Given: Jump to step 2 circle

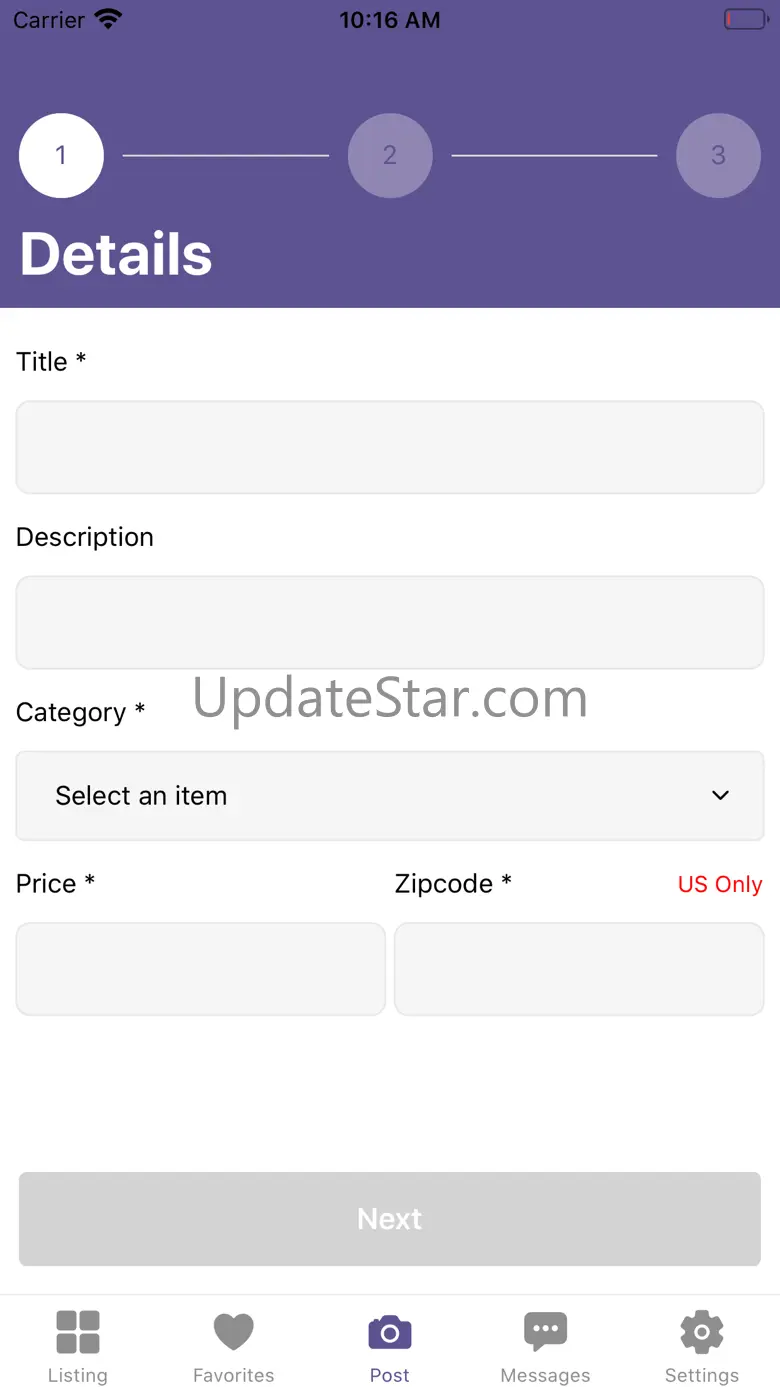Looking at the screenshot, I should click(390, 155).
